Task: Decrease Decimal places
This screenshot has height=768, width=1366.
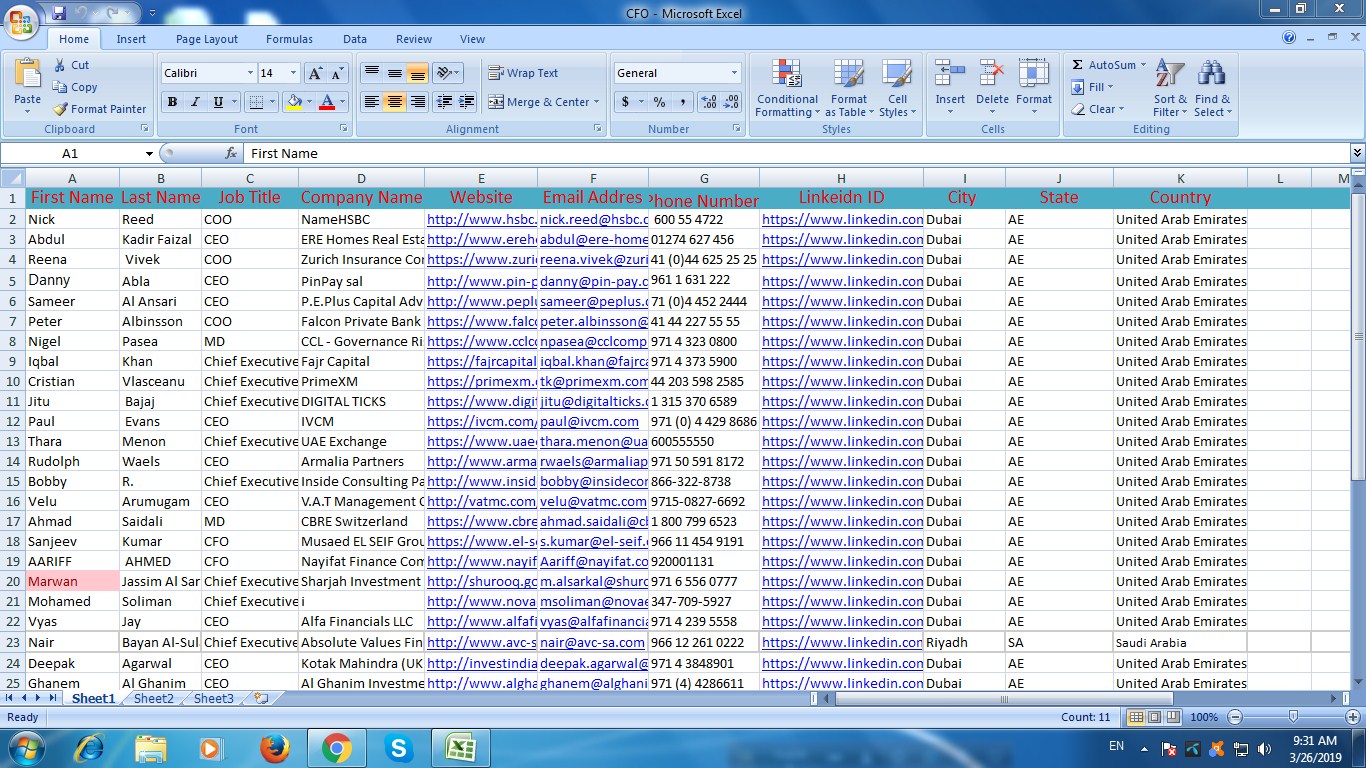Action: (731, 102)
